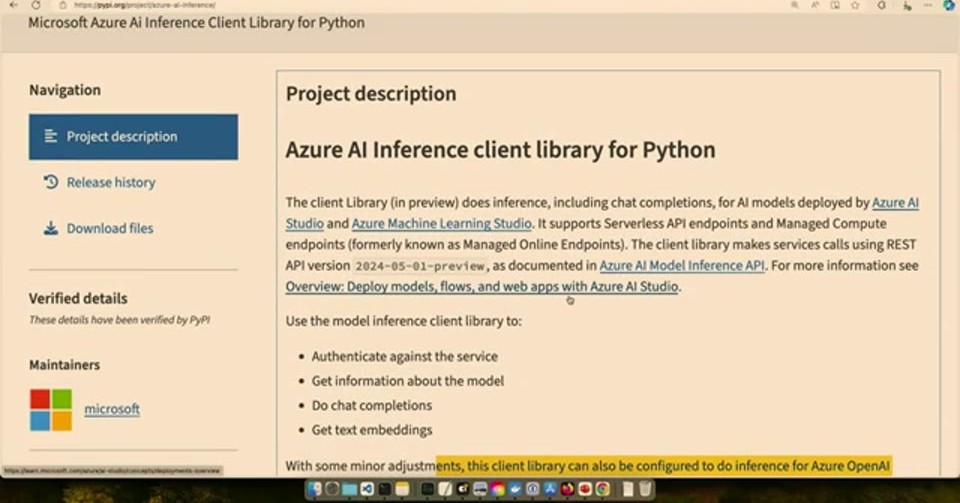960x503 pixels.
Task: Click the Maintainers heading
Action: 64,365
